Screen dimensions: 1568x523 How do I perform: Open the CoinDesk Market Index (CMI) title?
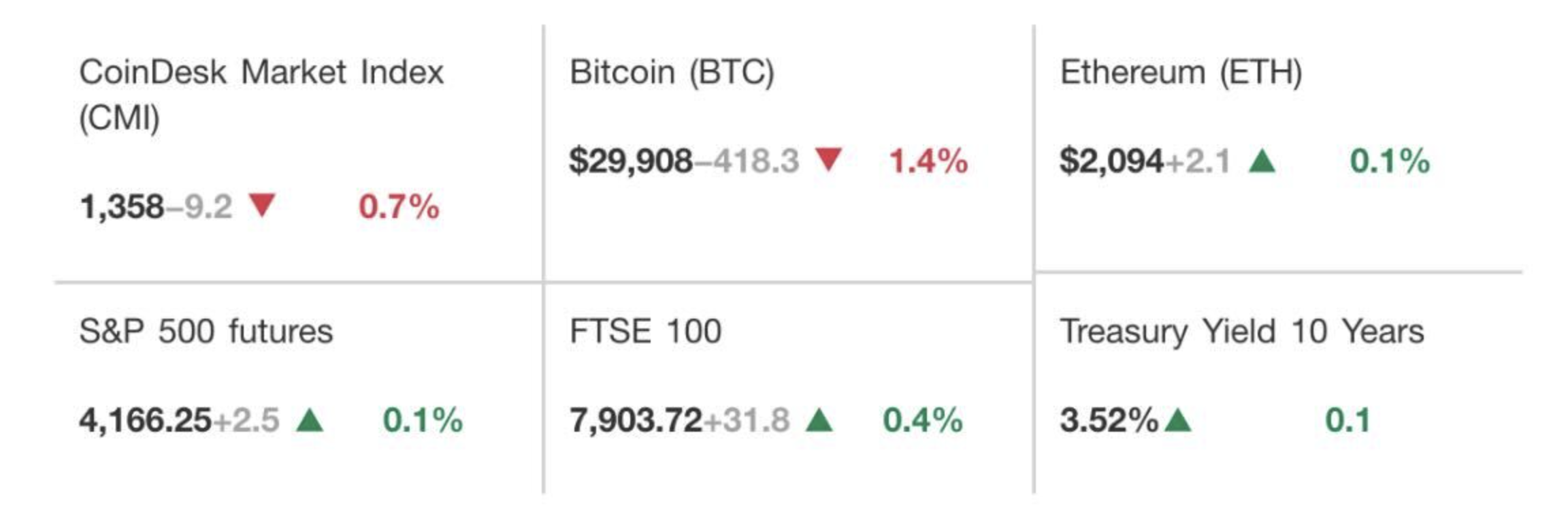[x=261, y=94]
